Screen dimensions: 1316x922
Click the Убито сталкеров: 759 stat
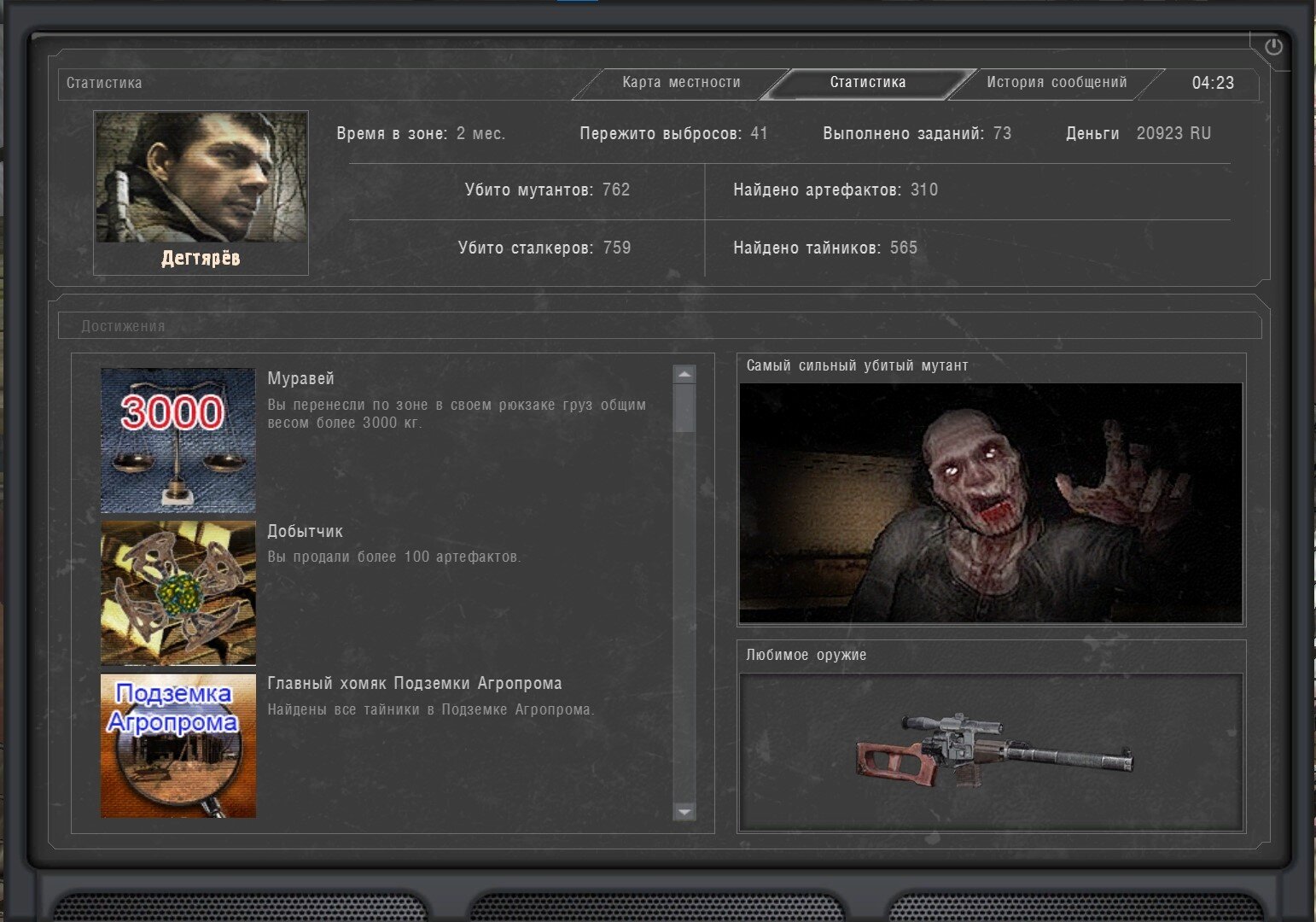coord(544,248)
